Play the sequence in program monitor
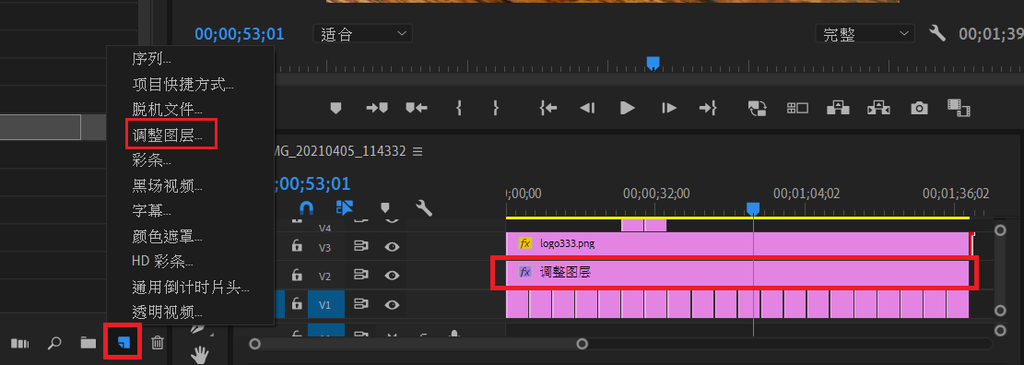Image resolution: width=1024 pixels, height=365 pixels. click(x=627, y=108)
